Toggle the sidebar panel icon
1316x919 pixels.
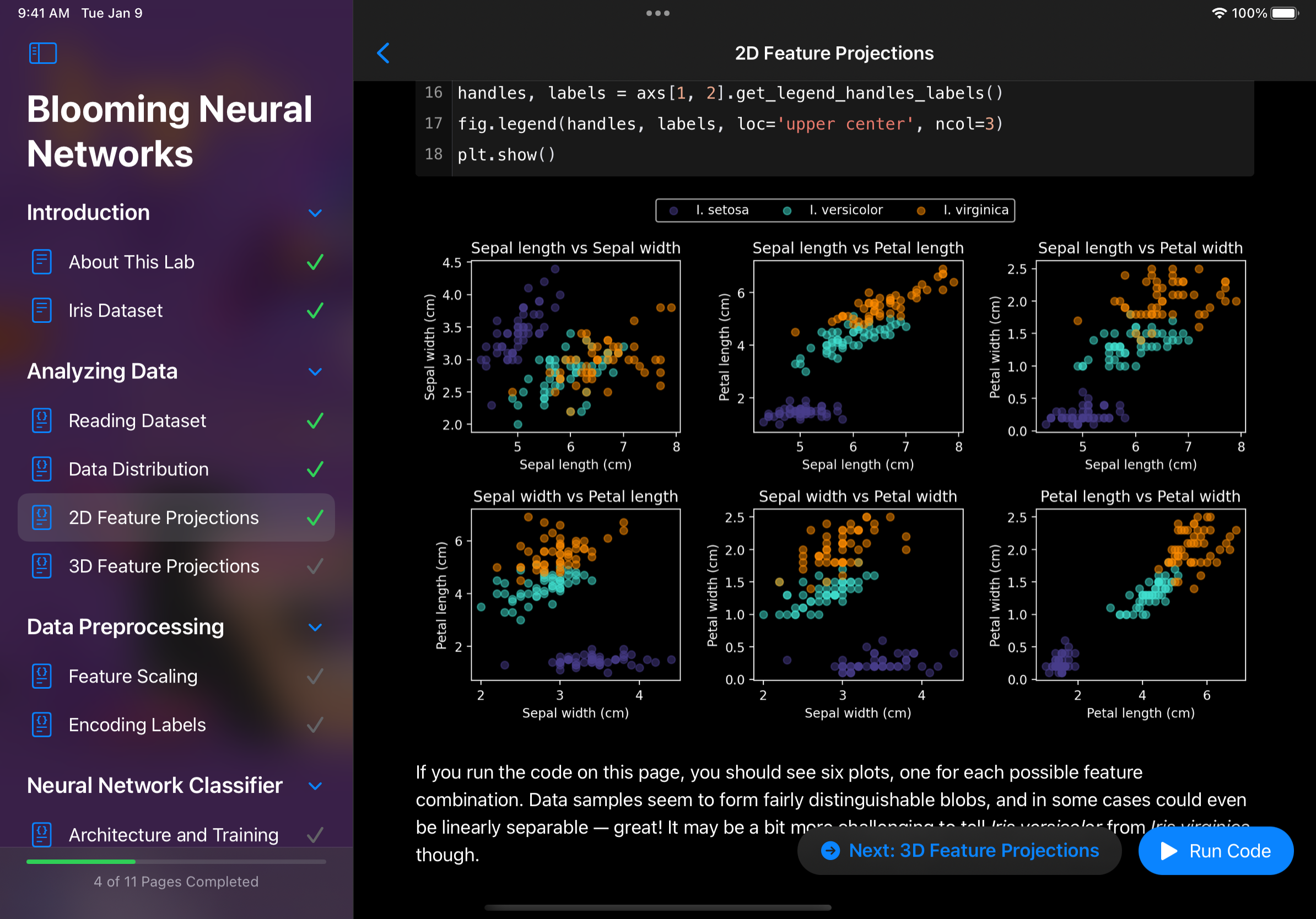coord(43,53)
